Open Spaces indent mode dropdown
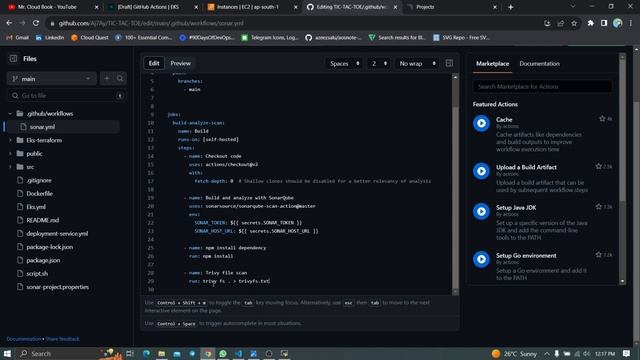Screen dimensions: 640x360 (344, 63)
